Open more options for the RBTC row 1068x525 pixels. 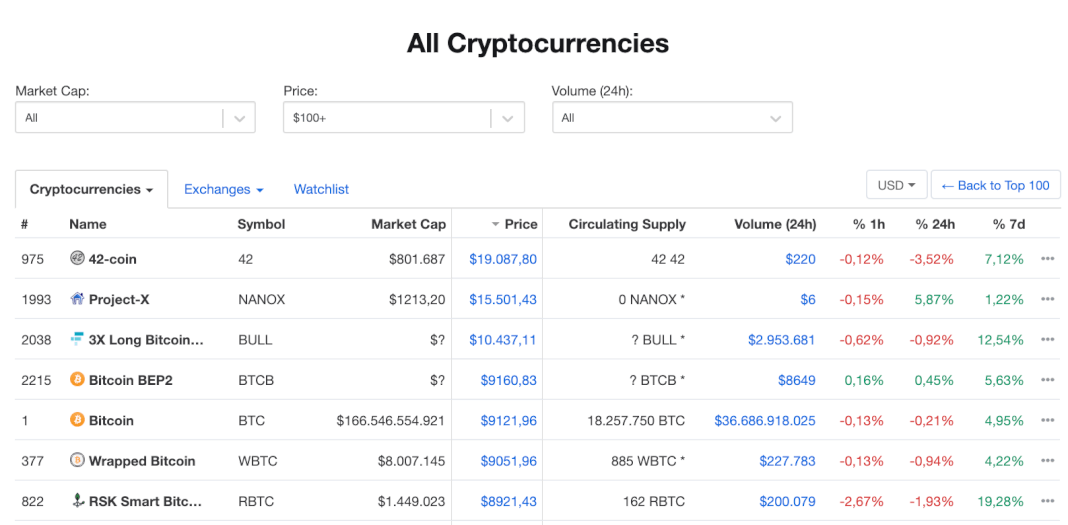coord(1048,501)
